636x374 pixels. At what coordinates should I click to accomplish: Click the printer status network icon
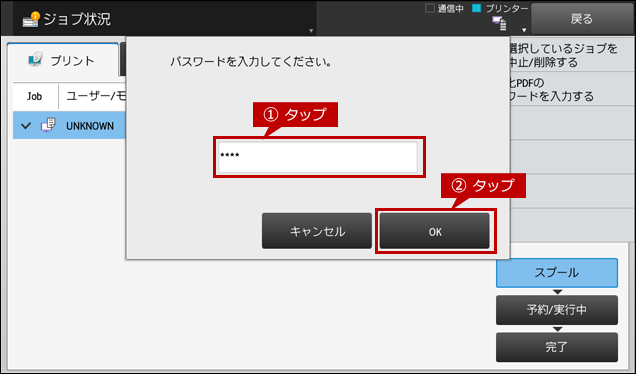coord(499,23)
